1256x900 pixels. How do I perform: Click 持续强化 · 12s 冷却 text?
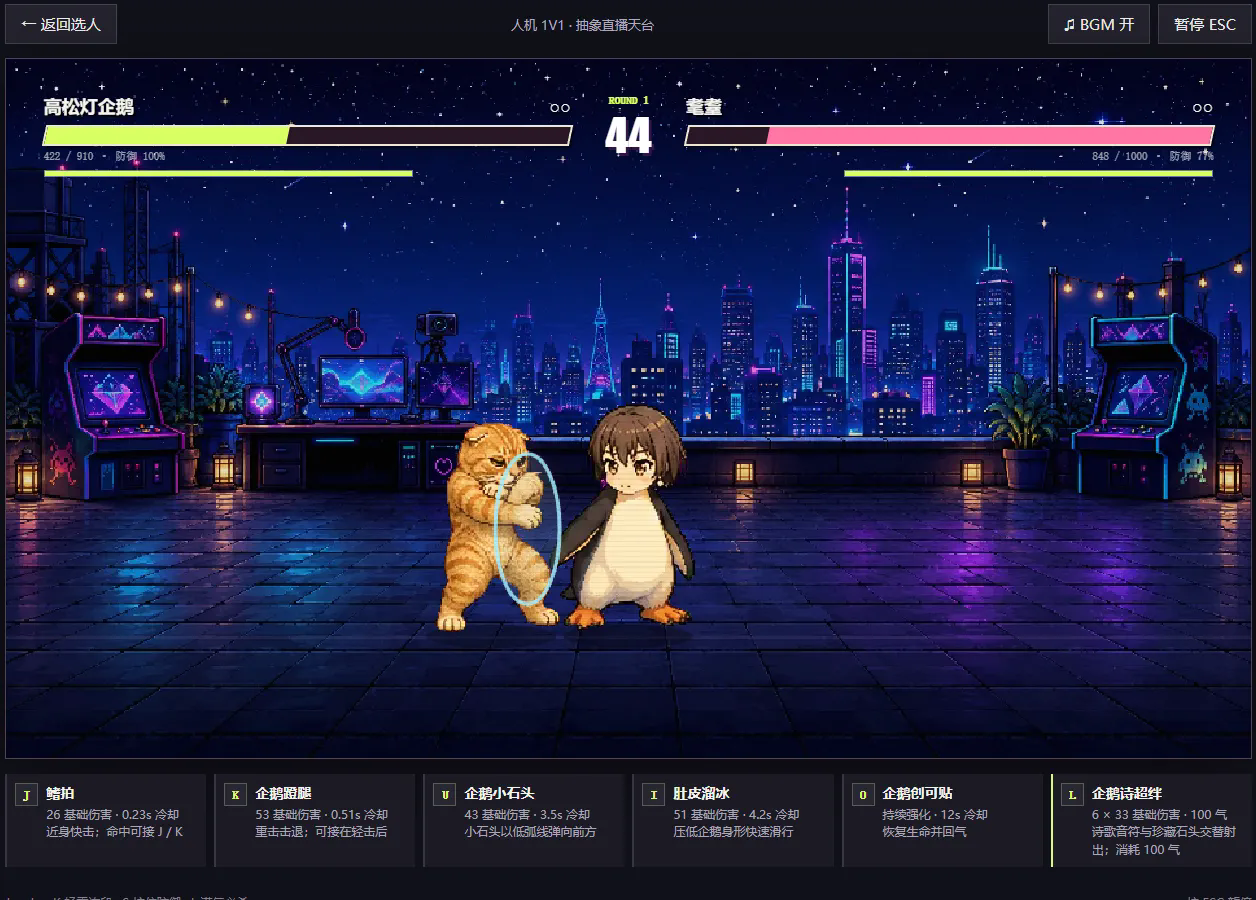934,814
